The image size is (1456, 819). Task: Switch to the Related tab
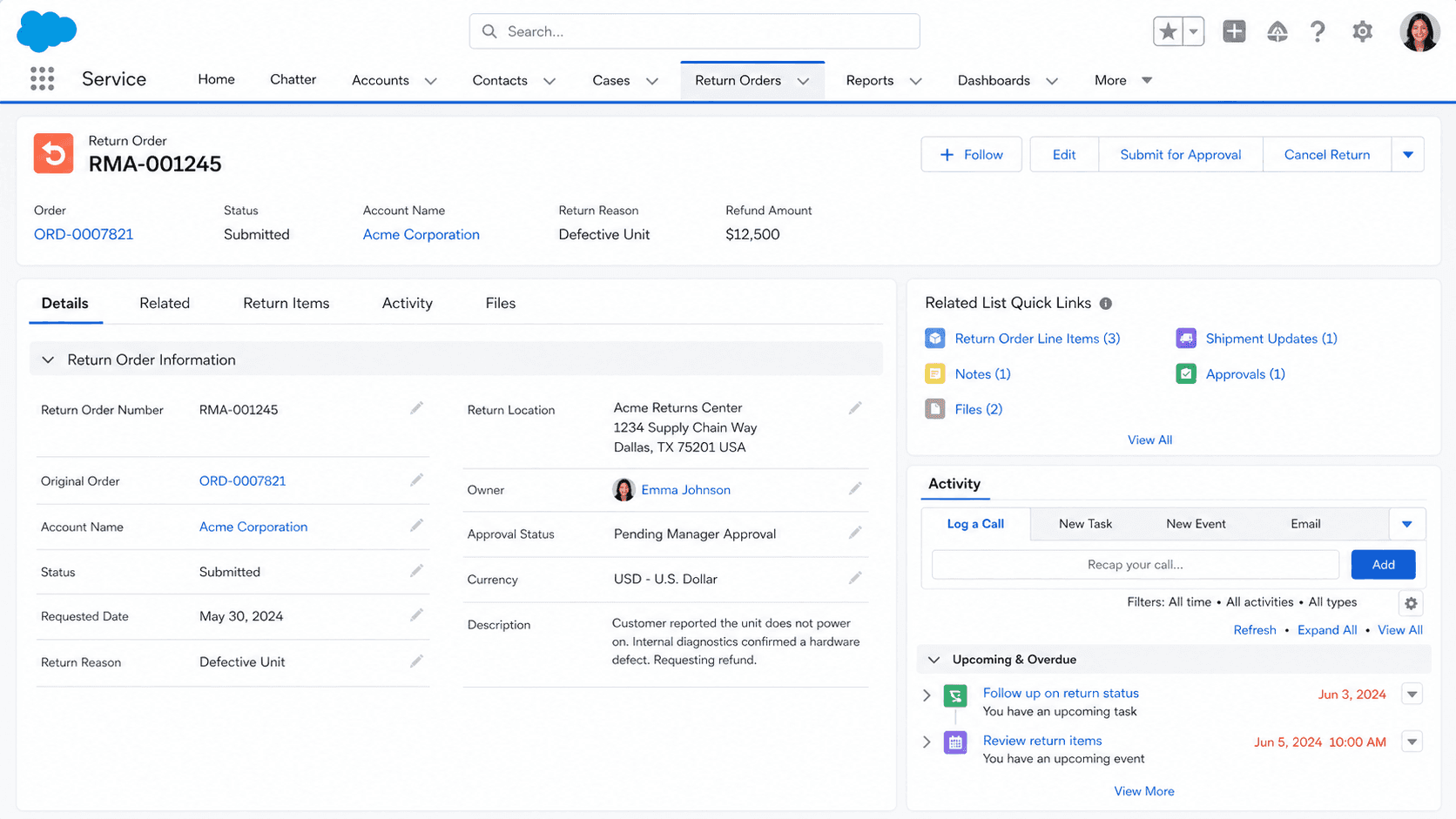coord(165,303)
